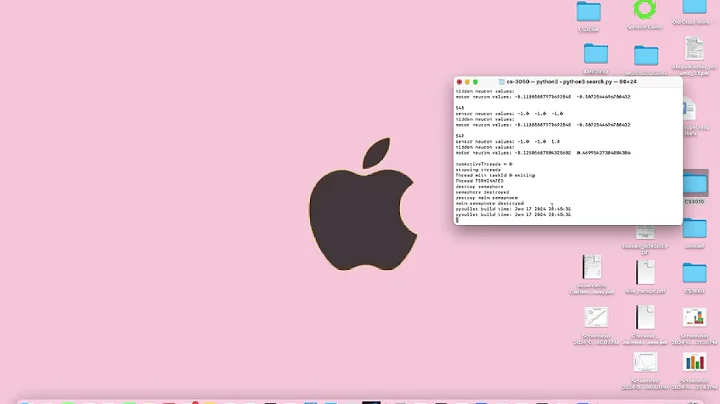This screenshot has height=404, width=720.
Task: Click the terminal cursor on the last line
Action: [x=457, y=220]
